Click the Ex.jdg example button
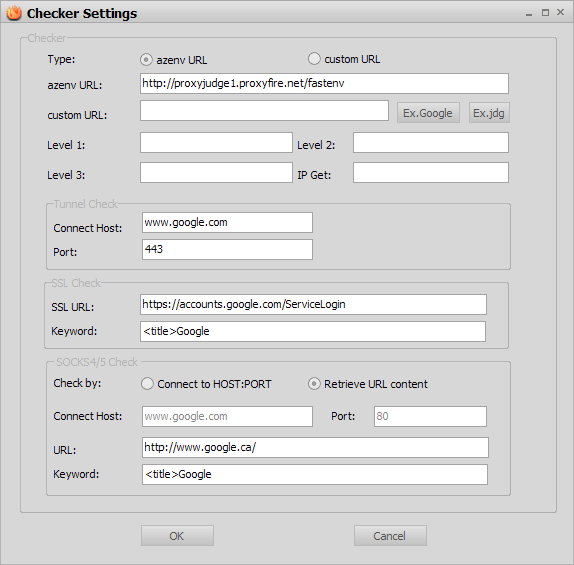 (489, 113)
